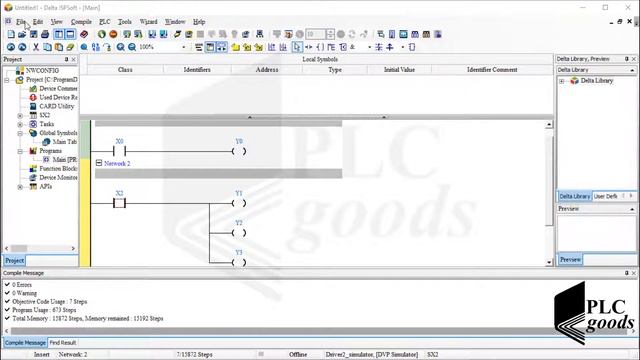Select Function Blocks tree item
The image size is (640, 360).
click(x=58, y=169)
